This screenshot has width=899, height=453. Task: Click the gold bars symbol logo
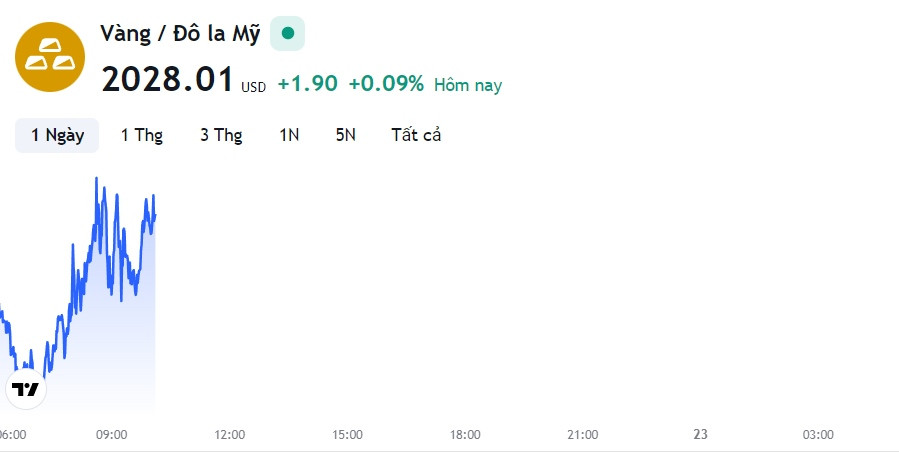pyautogui.click(x=50, y=57)
